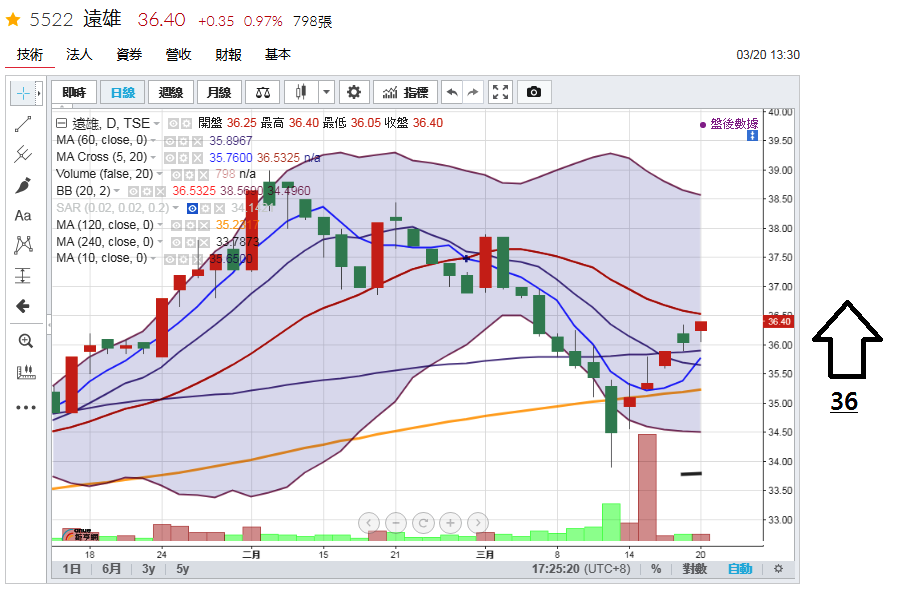Open settings gear for MA (60, close, 0)
This screenshot has height=600, width=900.
[184, 141]
